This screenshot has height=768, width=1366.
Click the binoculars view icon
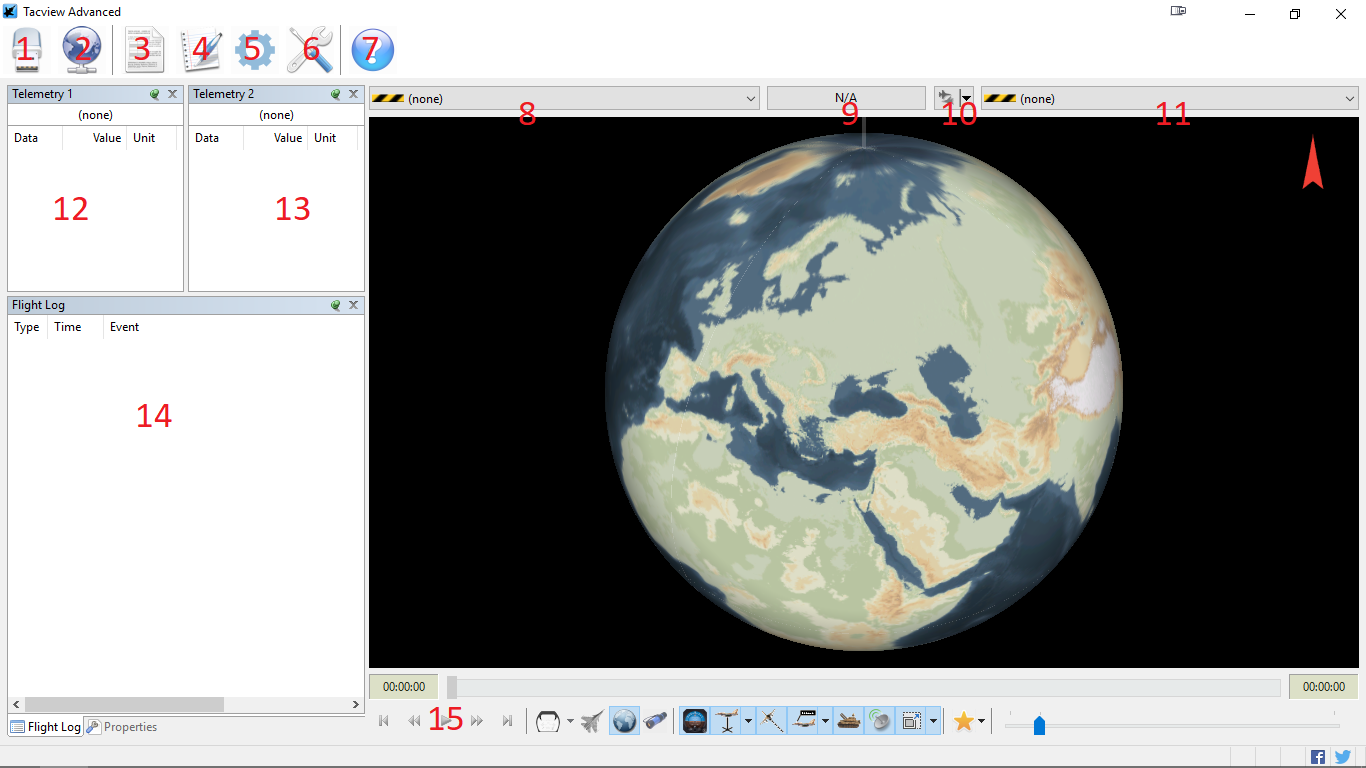click(655, 721)
